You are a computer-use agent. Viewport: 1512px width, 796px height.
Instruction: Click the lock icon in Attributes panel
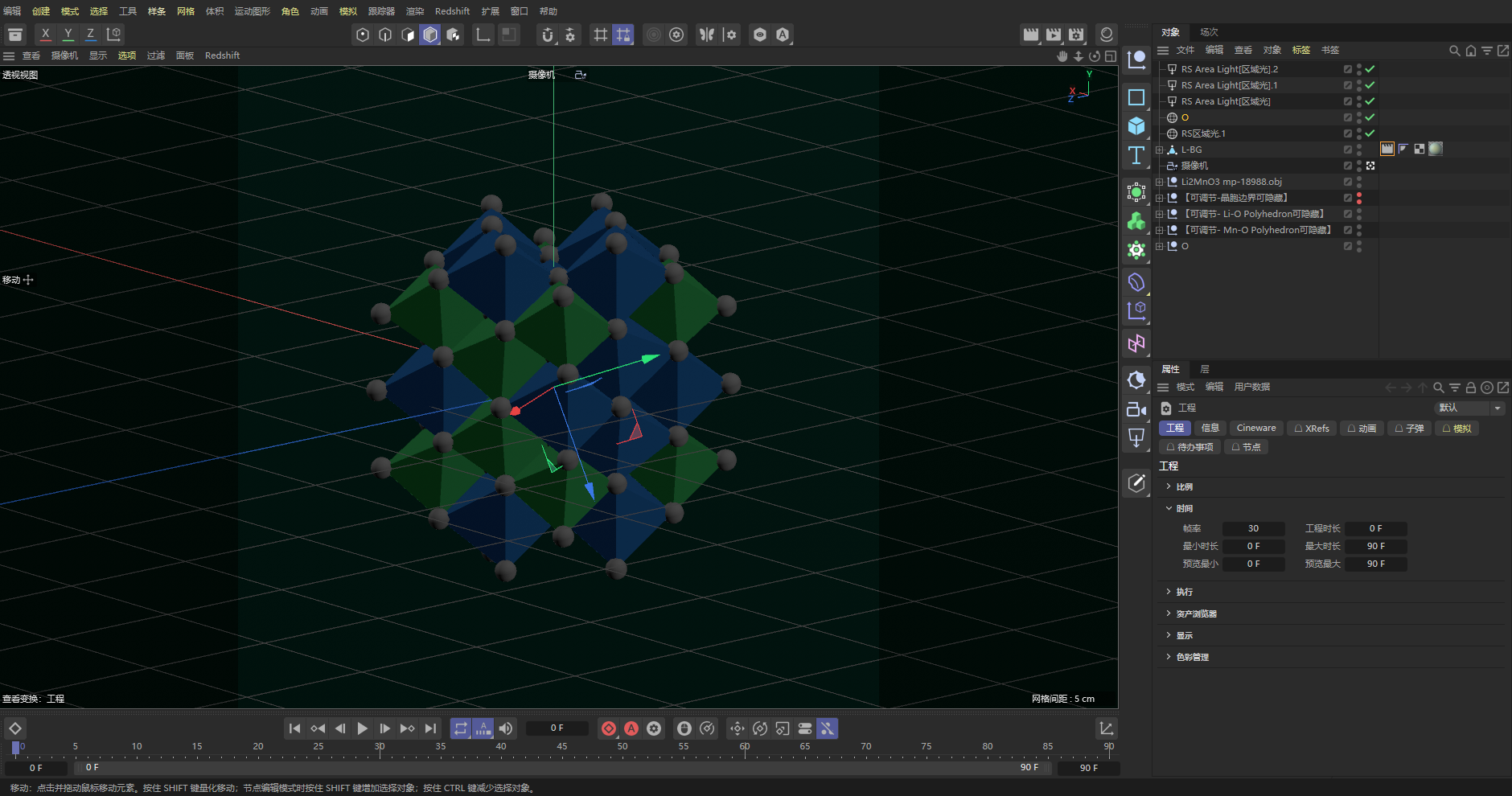(x=1470, y=388)
